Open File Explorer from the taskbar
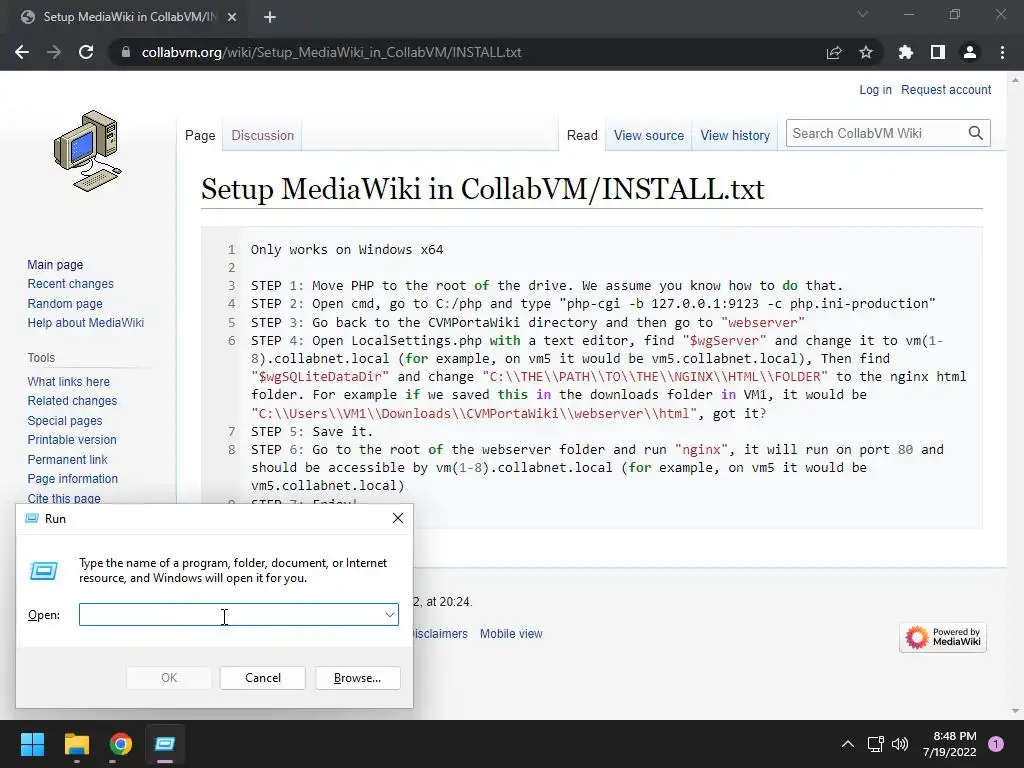 [x=76, y=744]
